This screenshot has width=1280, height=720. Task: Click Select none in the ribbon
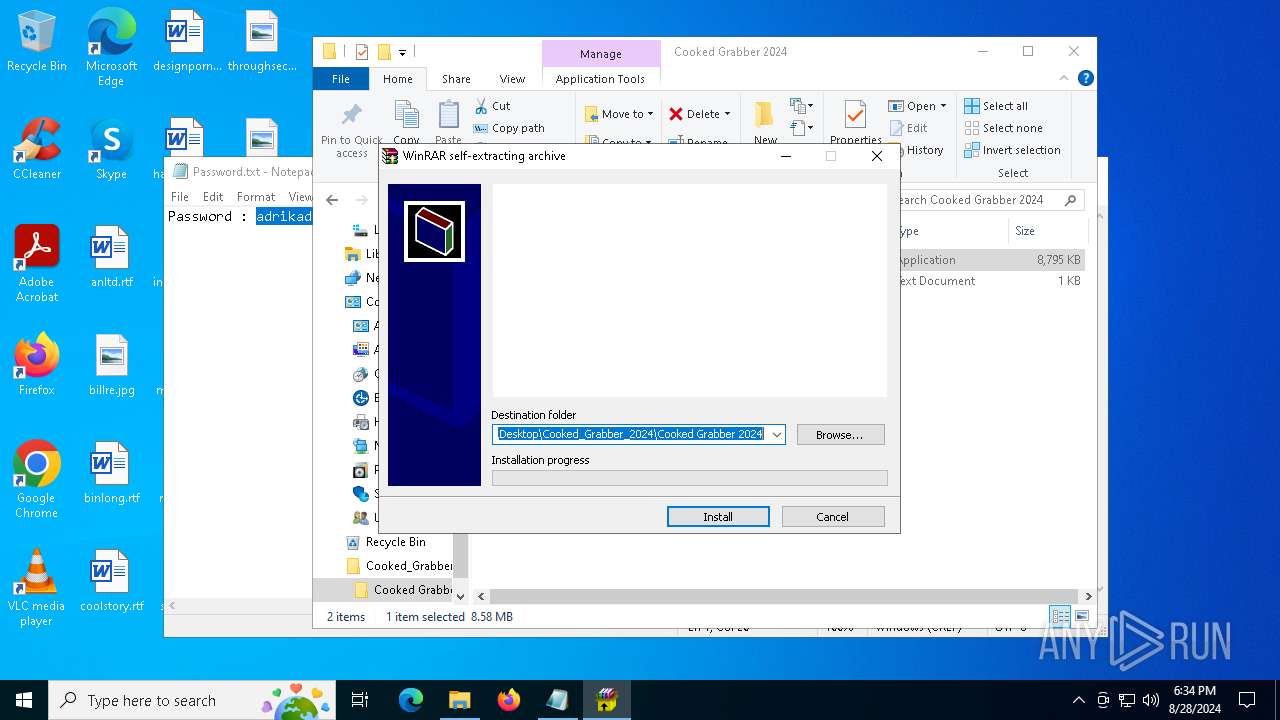1003,128
